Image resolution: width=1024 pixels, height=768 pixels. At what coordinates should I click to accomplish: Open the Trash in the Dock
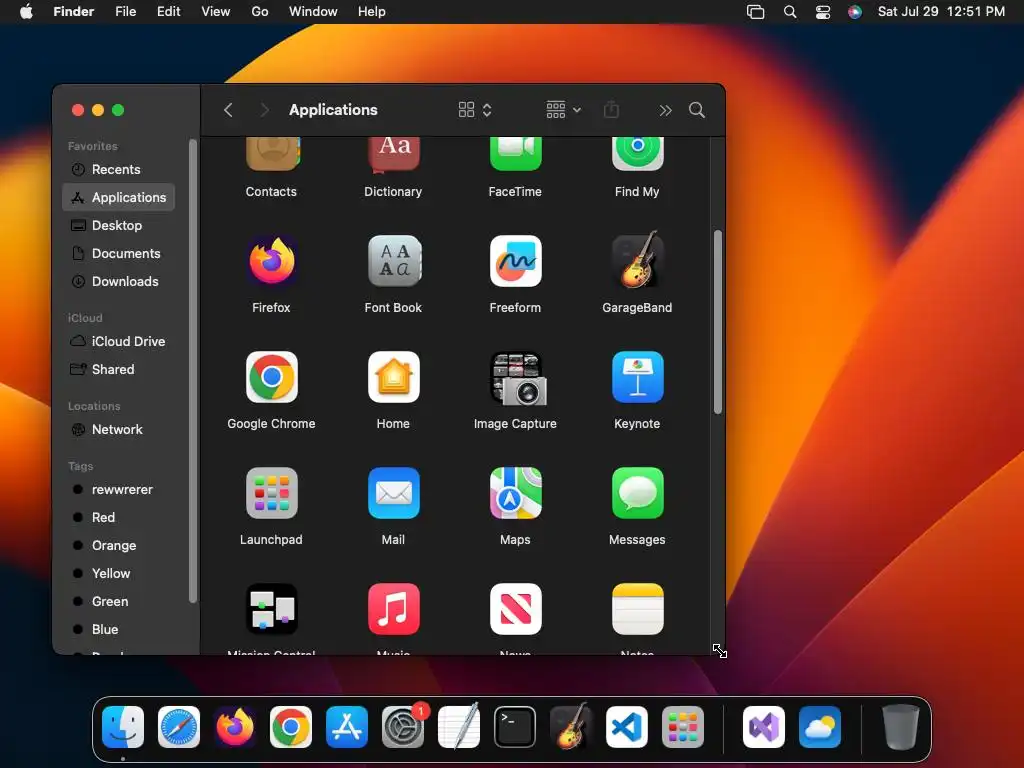(901, 727)
